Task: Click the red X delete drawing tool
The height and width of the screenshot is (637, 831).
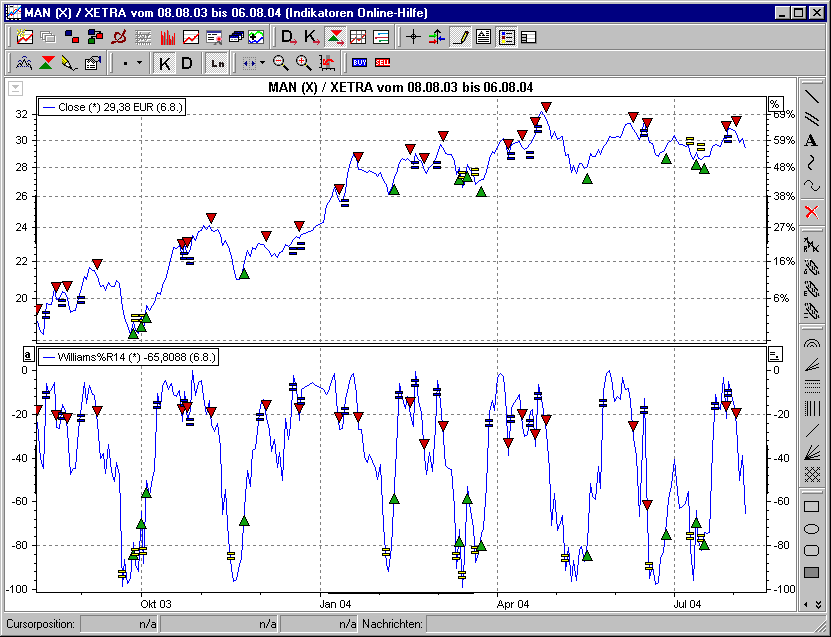Action: (811, 211)
